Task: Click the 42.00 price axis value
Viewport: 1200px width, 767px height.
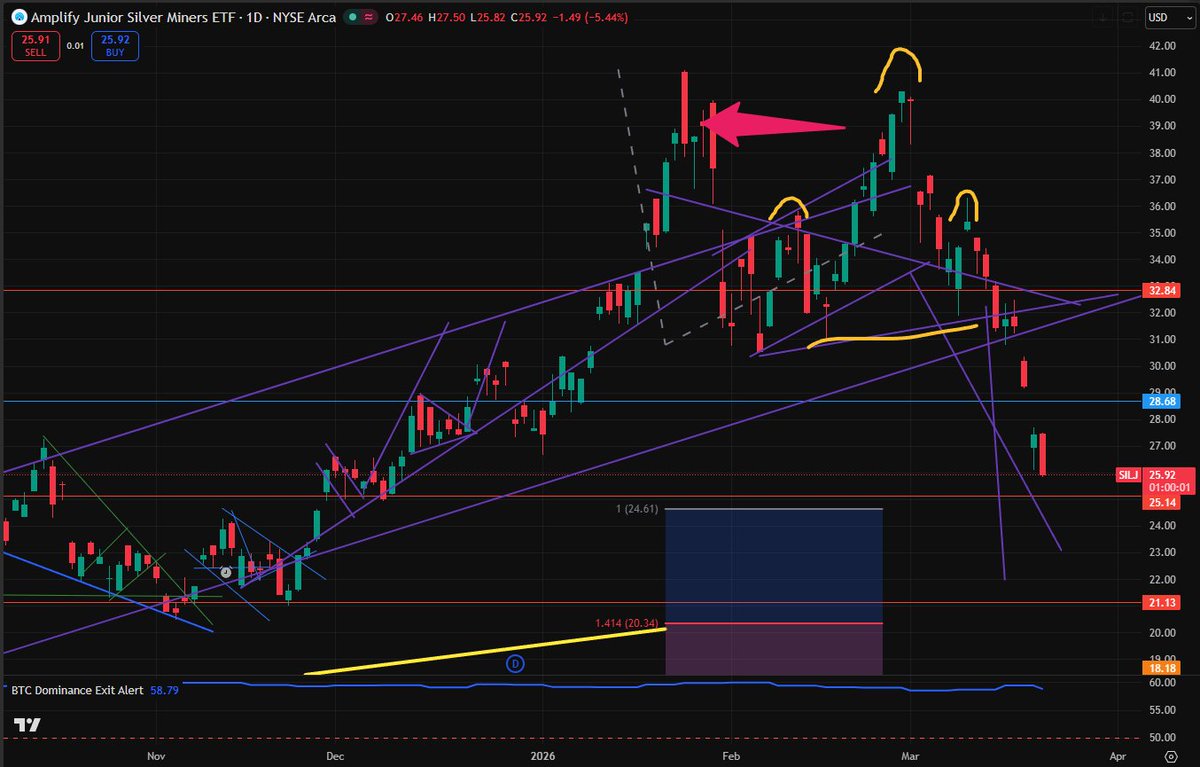Action: pos(1161,46)
